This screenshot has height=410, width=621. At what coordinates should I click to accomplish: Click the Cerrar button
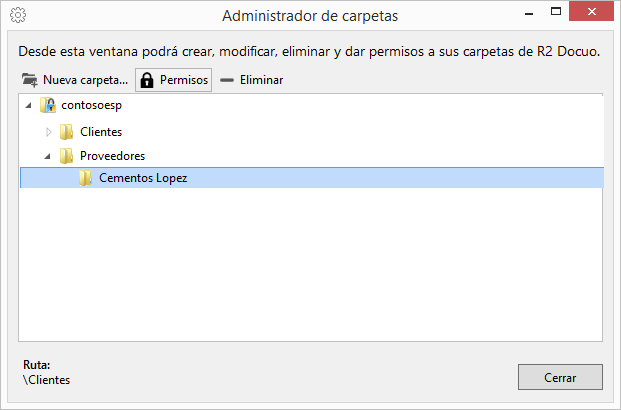pos(560,377)
